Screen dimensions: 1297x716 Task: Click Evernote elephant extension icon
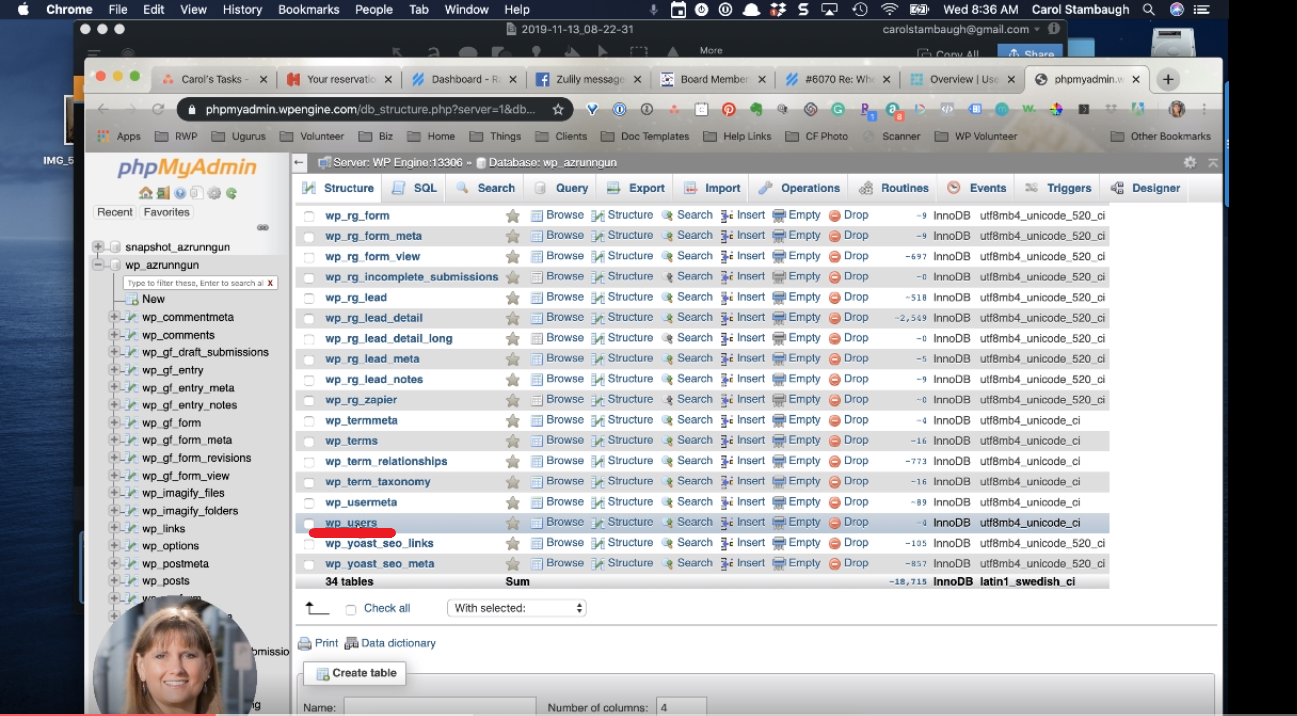coord(756,109)
